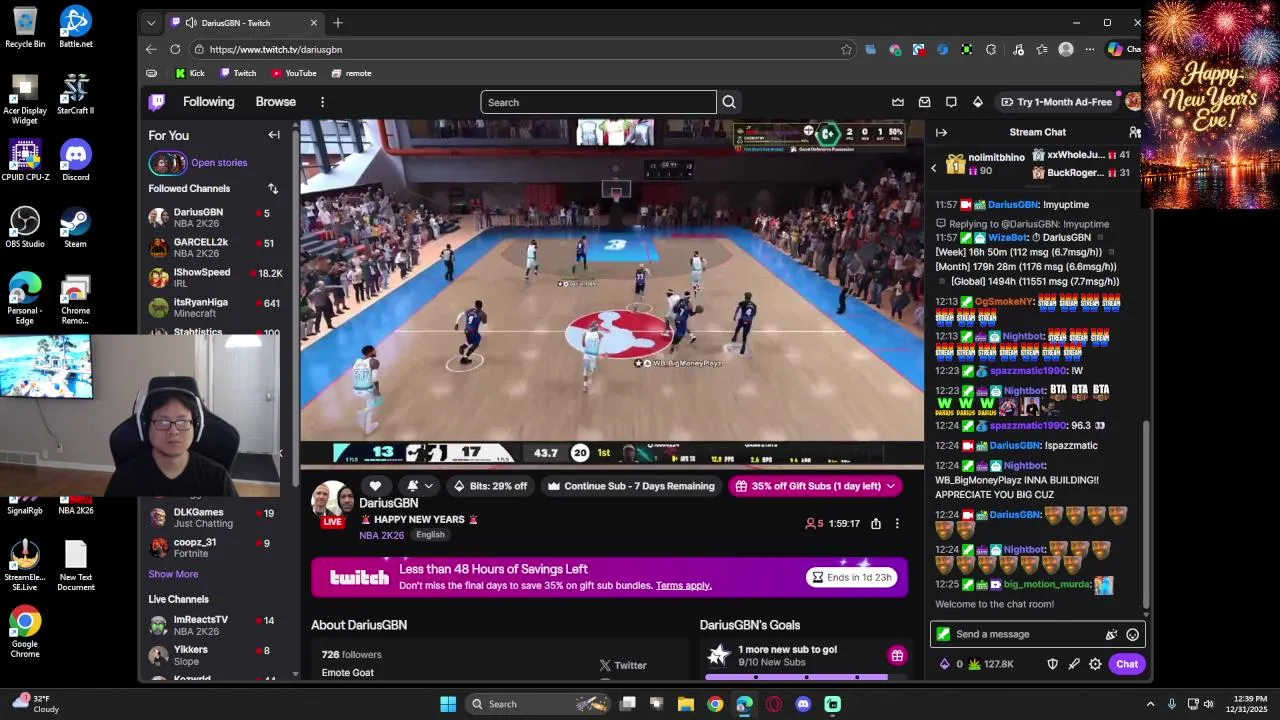
Task: Expand Show More followed channels
Action: click(173, 574)
